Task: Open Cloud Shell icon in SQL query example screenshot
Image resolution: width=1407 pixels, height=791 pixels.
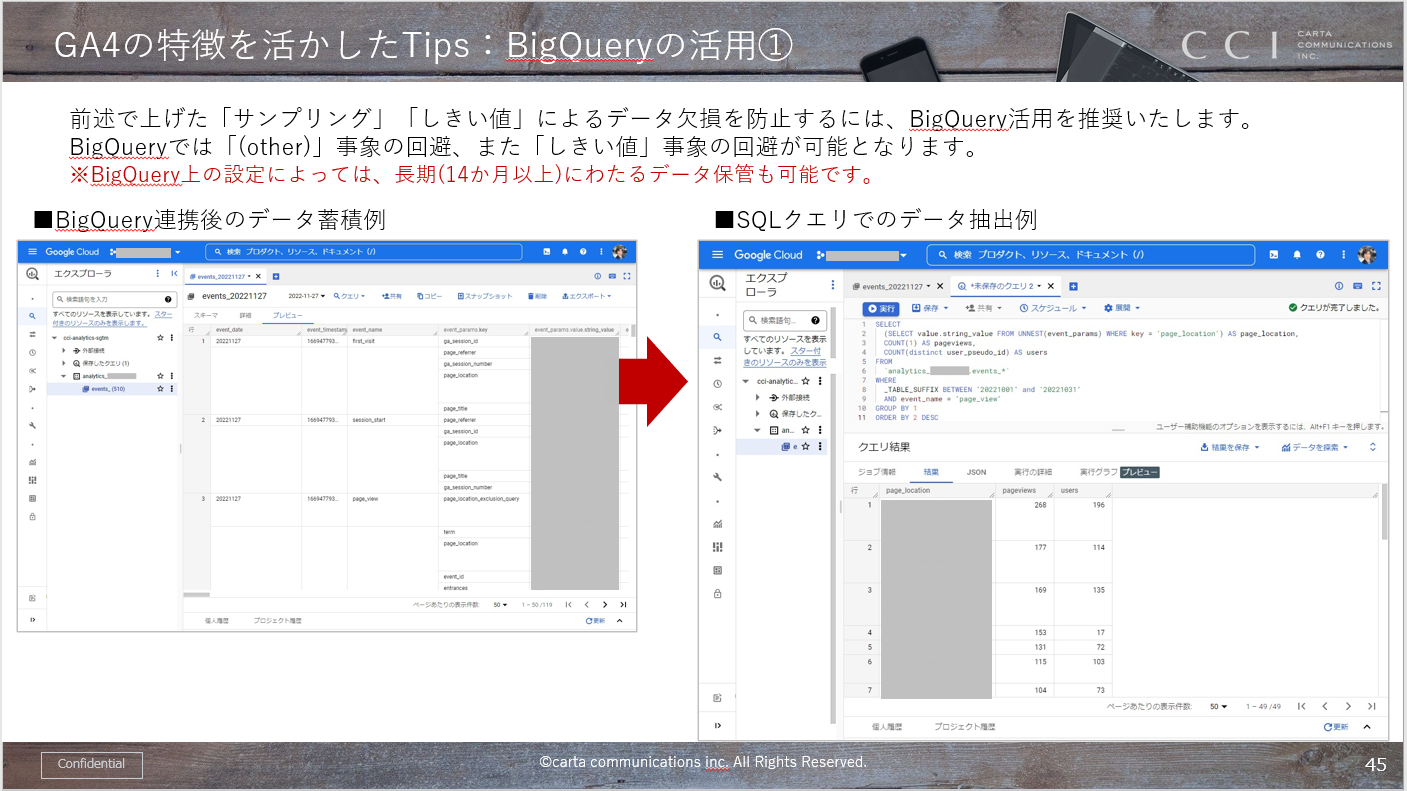Action: (x=1273, y=255)
